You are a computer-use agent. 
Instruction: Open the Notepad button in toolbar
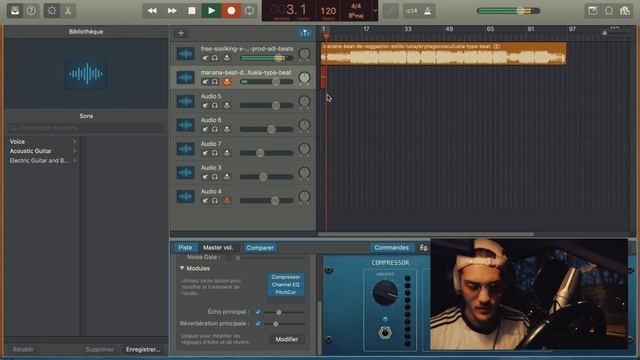[593, 11]
